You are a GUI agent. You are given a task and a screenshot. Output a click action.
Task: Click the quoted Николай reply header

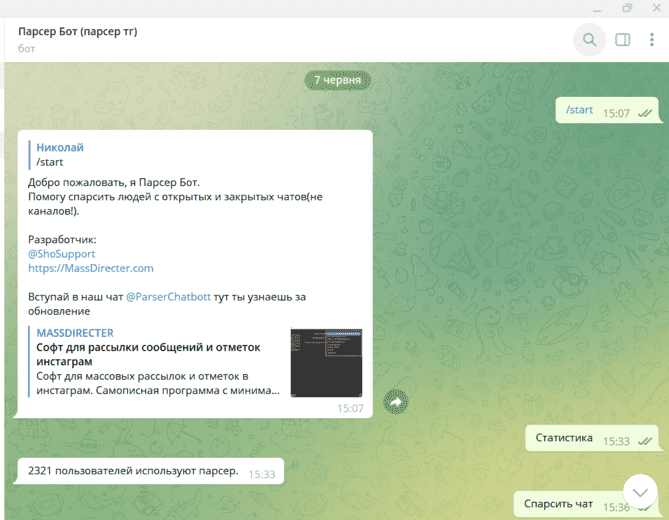[x=60, y=148]
